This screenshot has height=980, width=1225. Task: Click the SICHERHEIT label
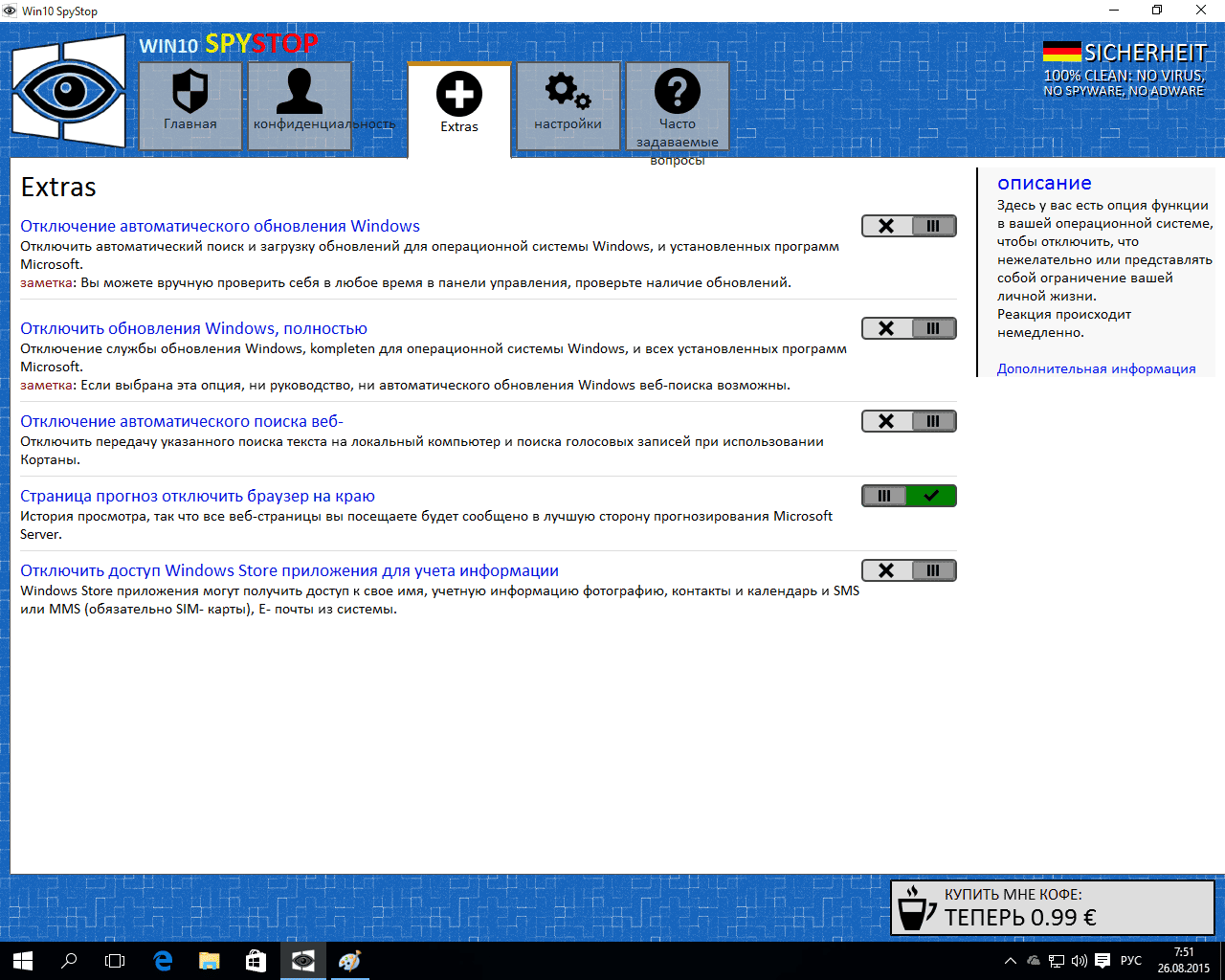1146,53
